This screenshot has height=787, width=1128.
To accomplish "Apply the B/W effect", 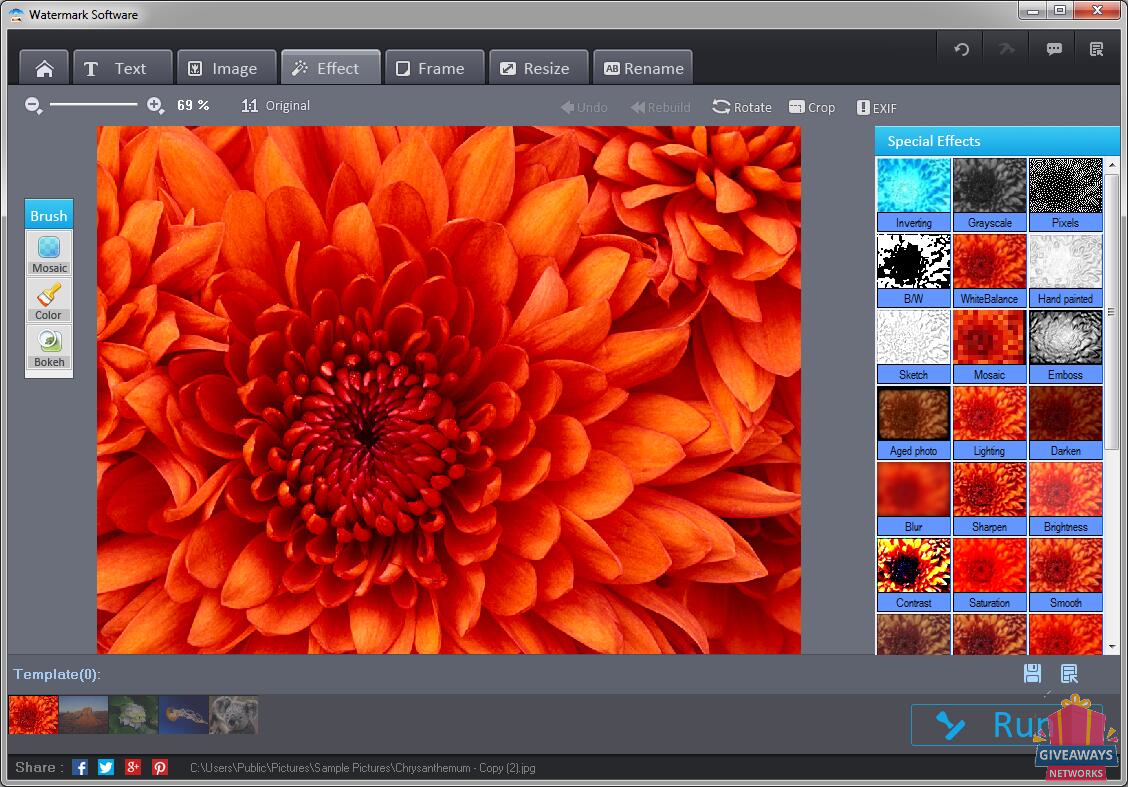I will point(914,270).
